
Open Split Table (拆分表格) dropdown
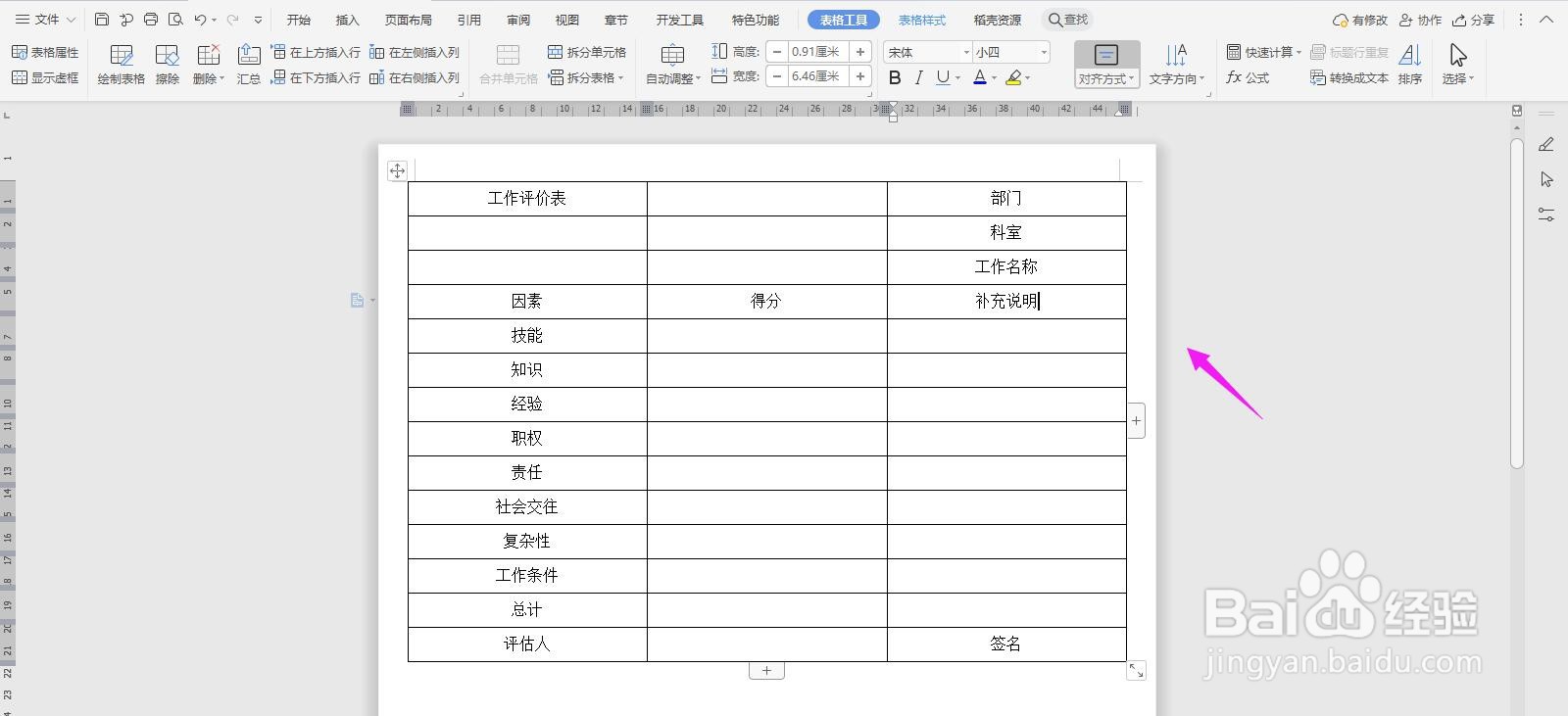point(586,77)
